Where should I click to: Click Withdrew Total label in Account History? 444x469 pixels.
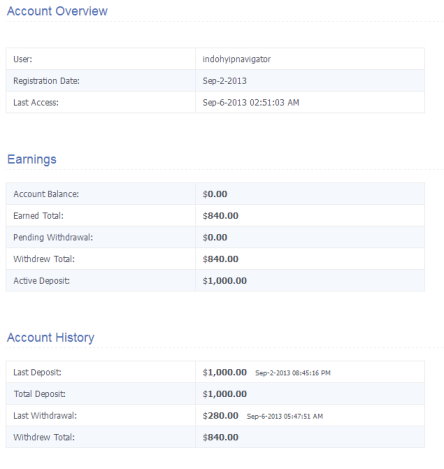pyautogui.click(x=44, y=437)
